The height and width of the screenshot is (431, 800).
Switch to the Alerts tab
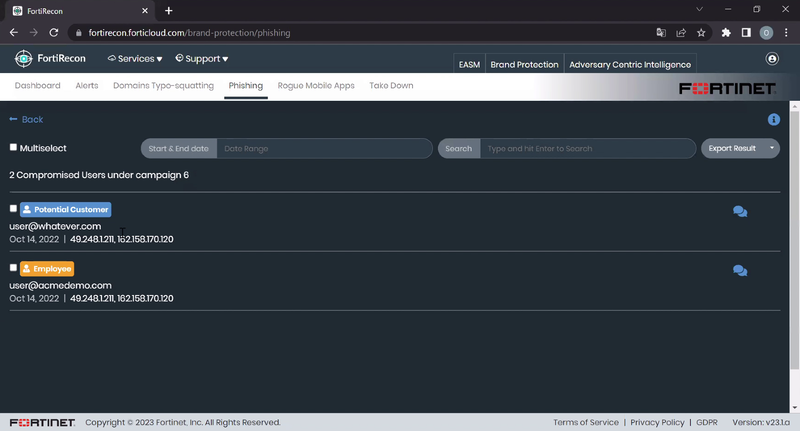coord(87,86)
